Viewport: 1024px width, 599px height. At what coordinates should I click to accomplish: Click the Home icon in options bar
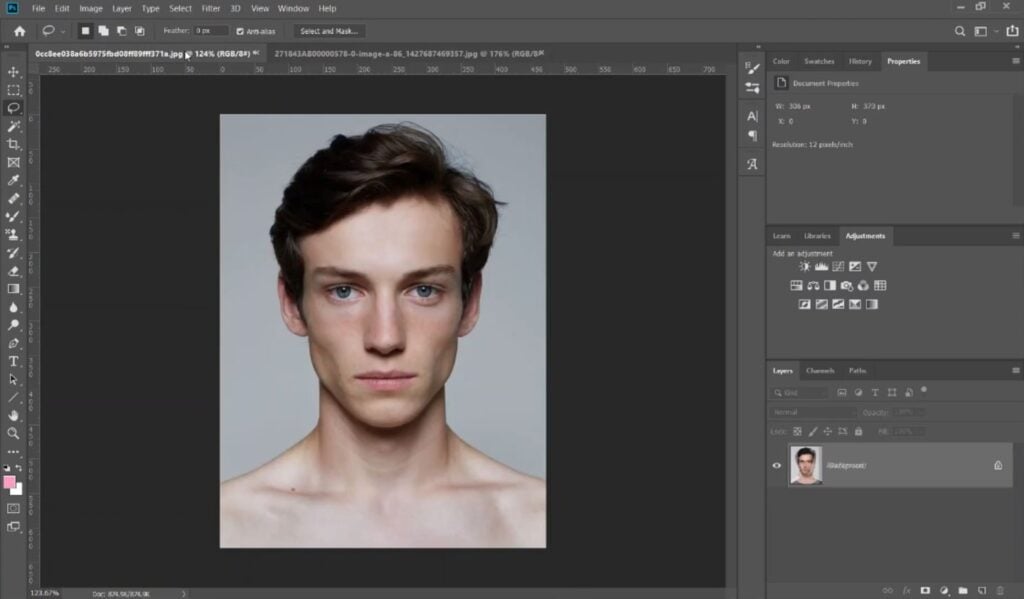pyautogui.click(x=20, y=31)
